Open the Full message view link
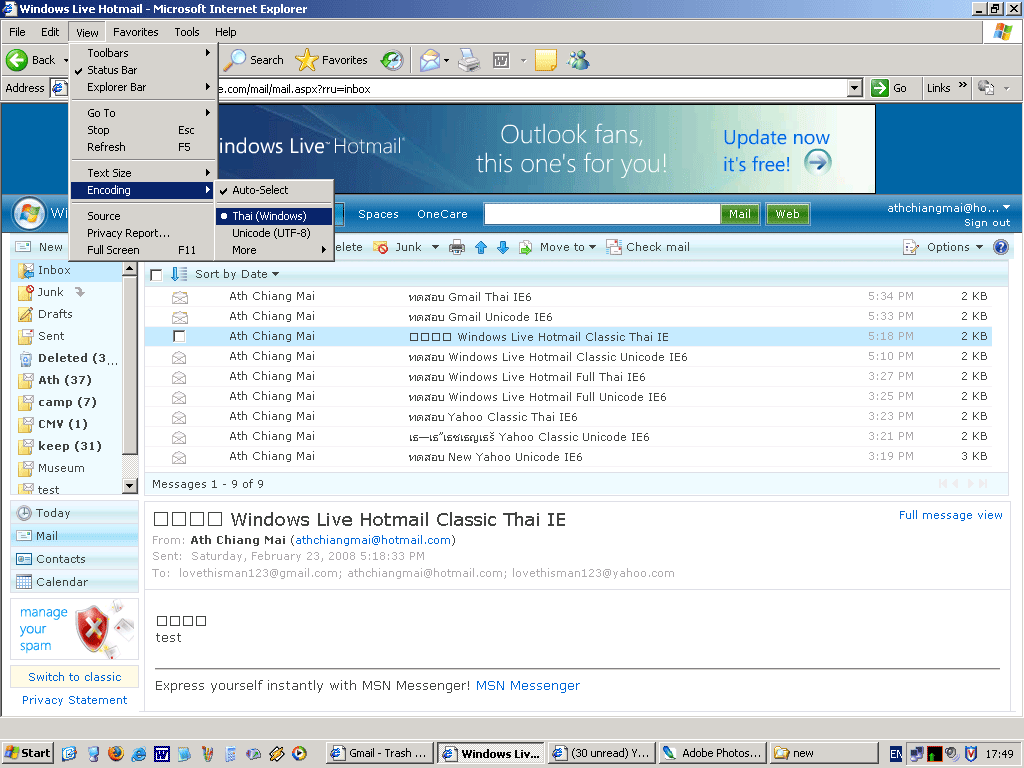 [950, 515]
